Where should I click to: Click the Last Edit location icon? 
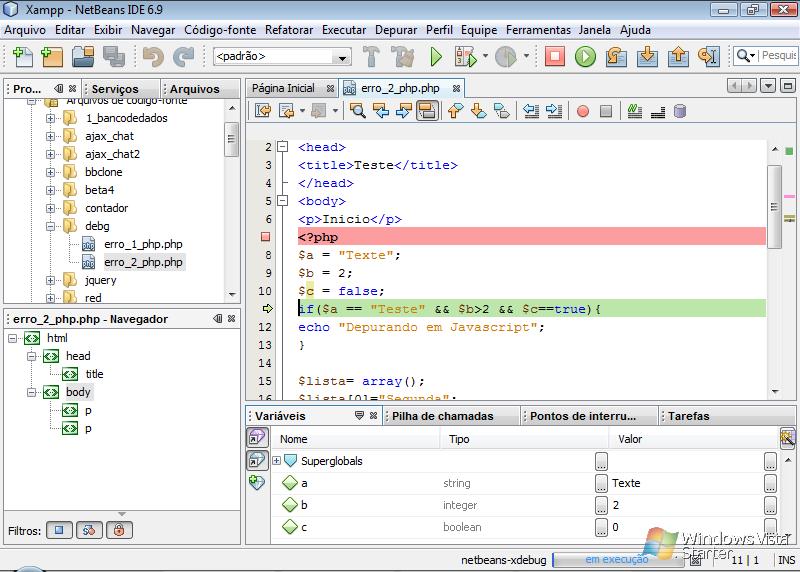[263, 111]
